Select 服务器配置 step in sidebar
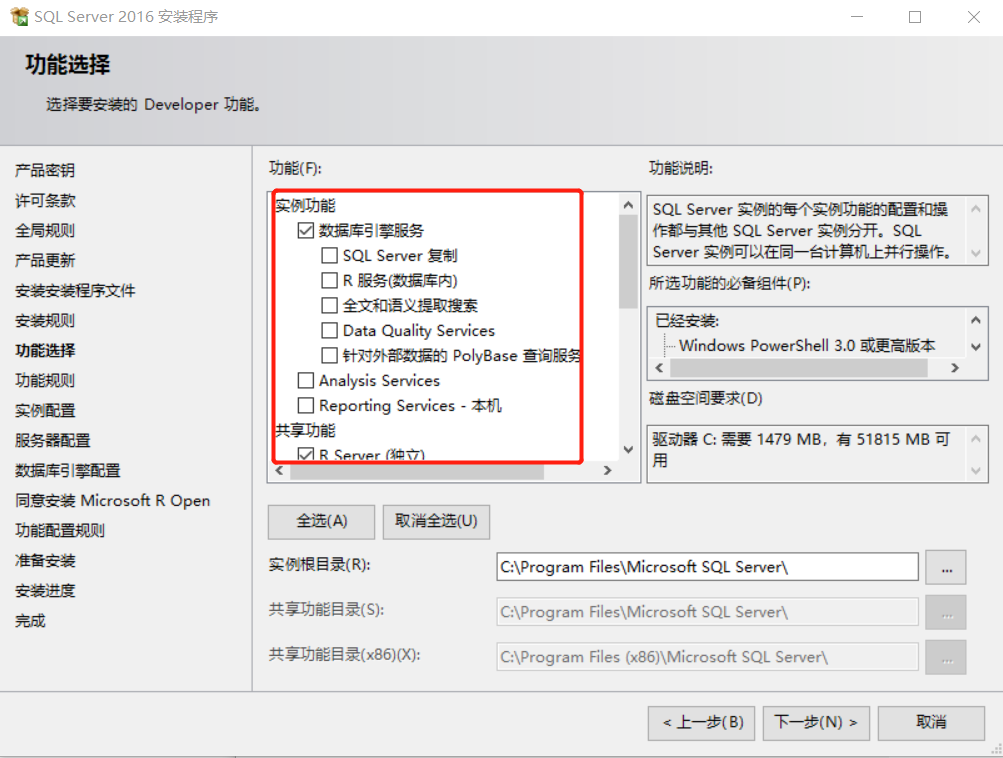1003x758 pixels. [x=52, y=441]
